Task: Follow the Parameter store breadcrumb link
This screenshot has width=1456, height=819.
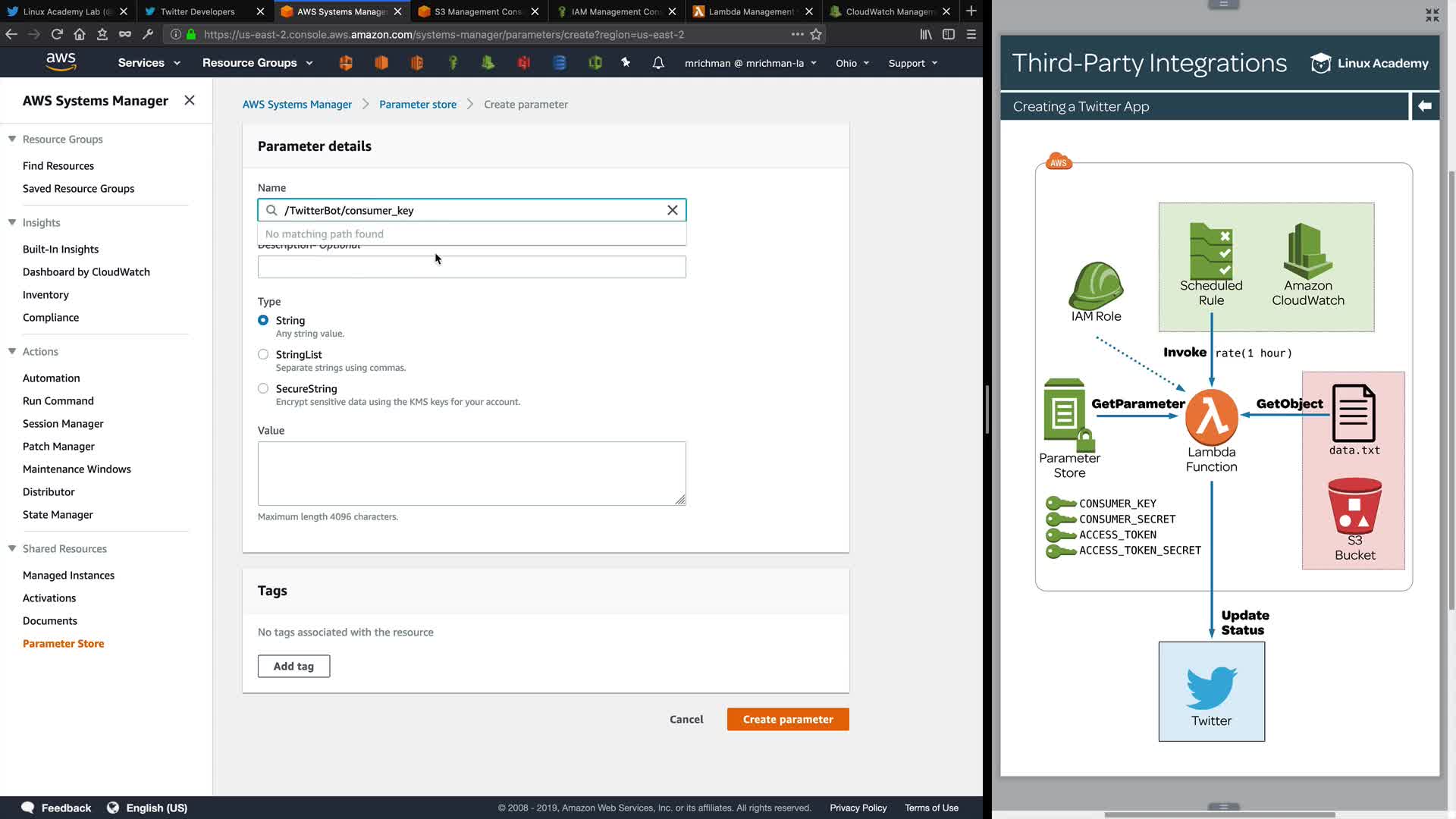Action: pyautogui.click(x=418, y=105)
